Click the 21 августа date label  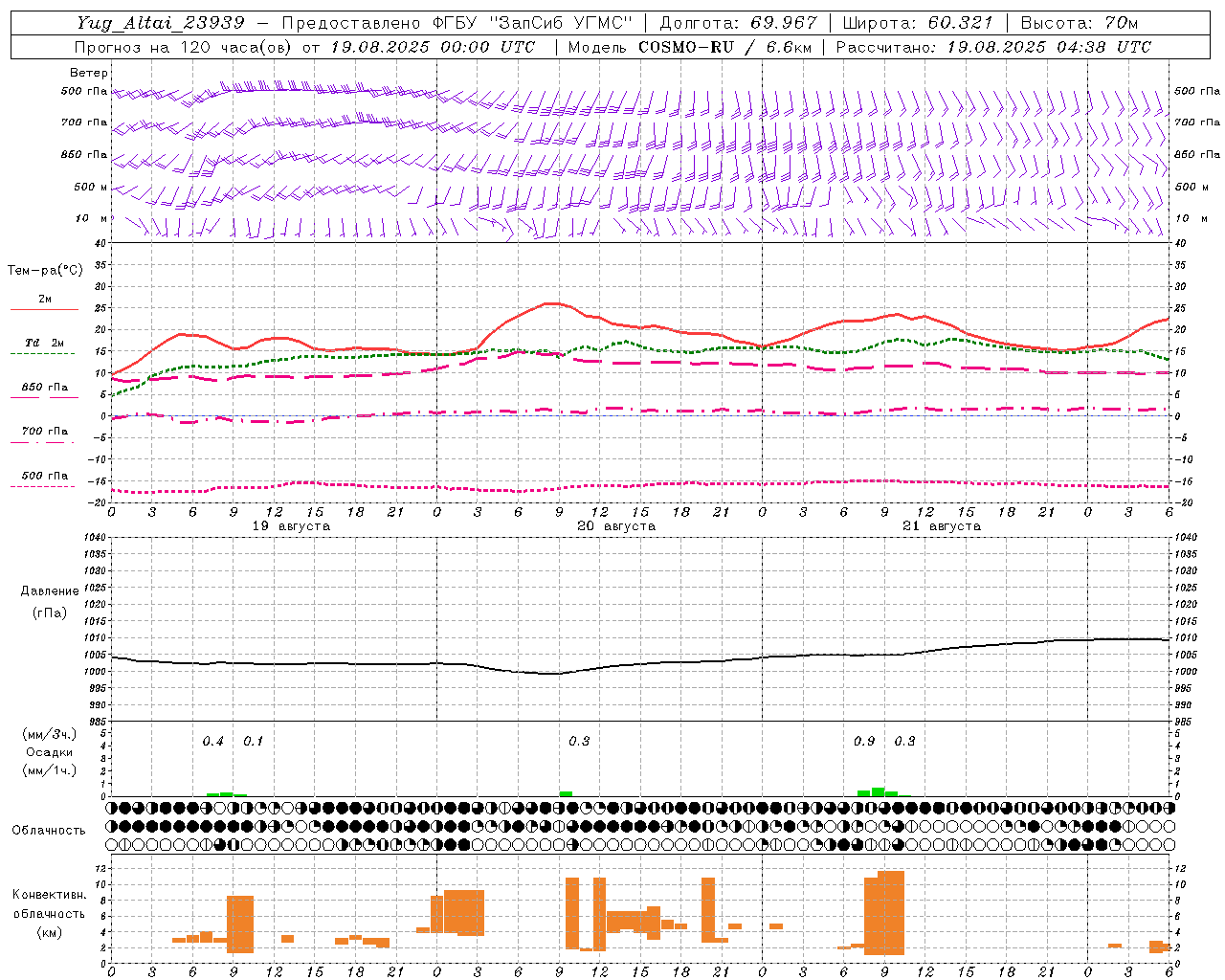coord(942,526)
